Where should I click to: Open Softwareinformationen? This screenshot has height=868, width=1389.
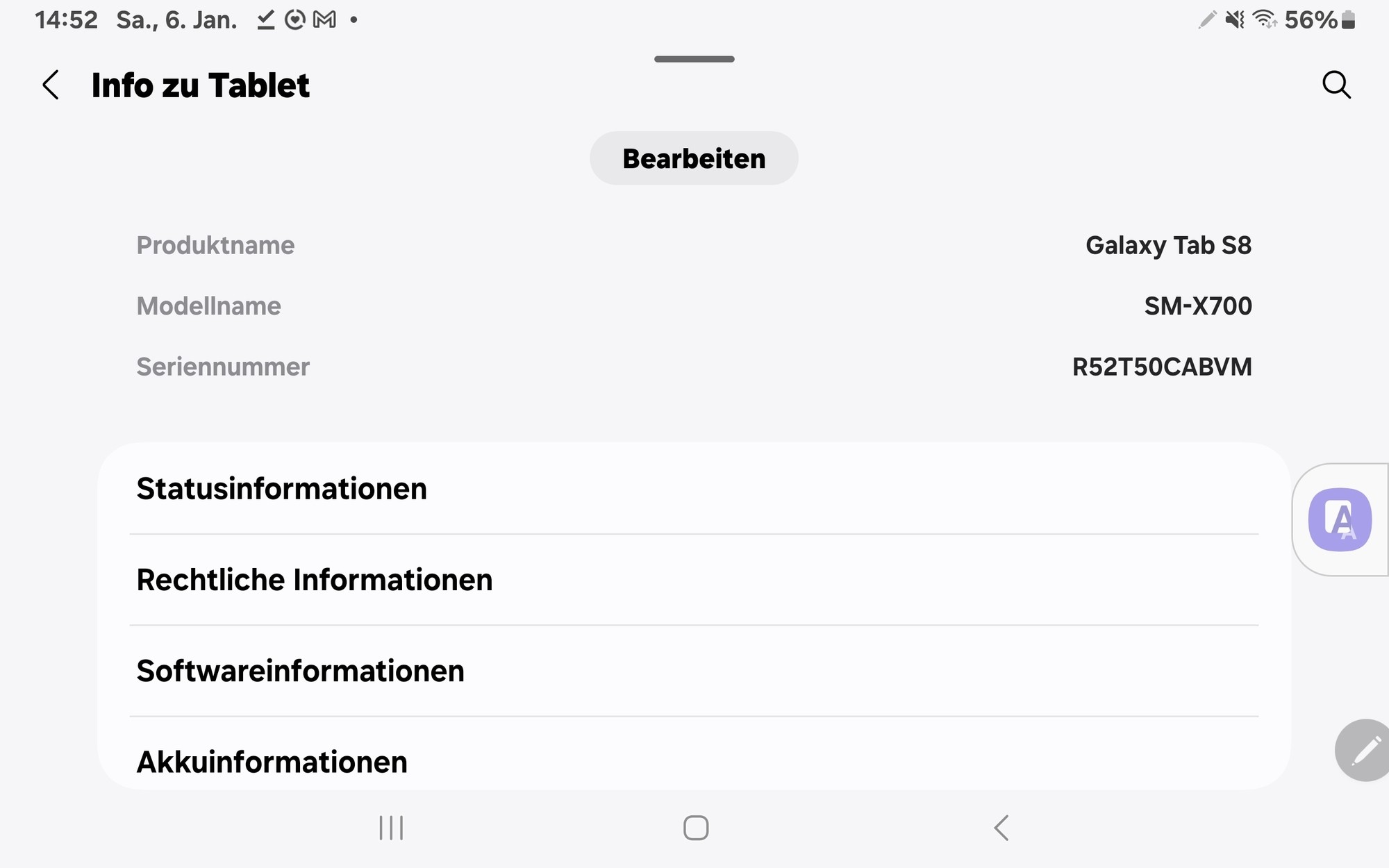pos(694,671)
